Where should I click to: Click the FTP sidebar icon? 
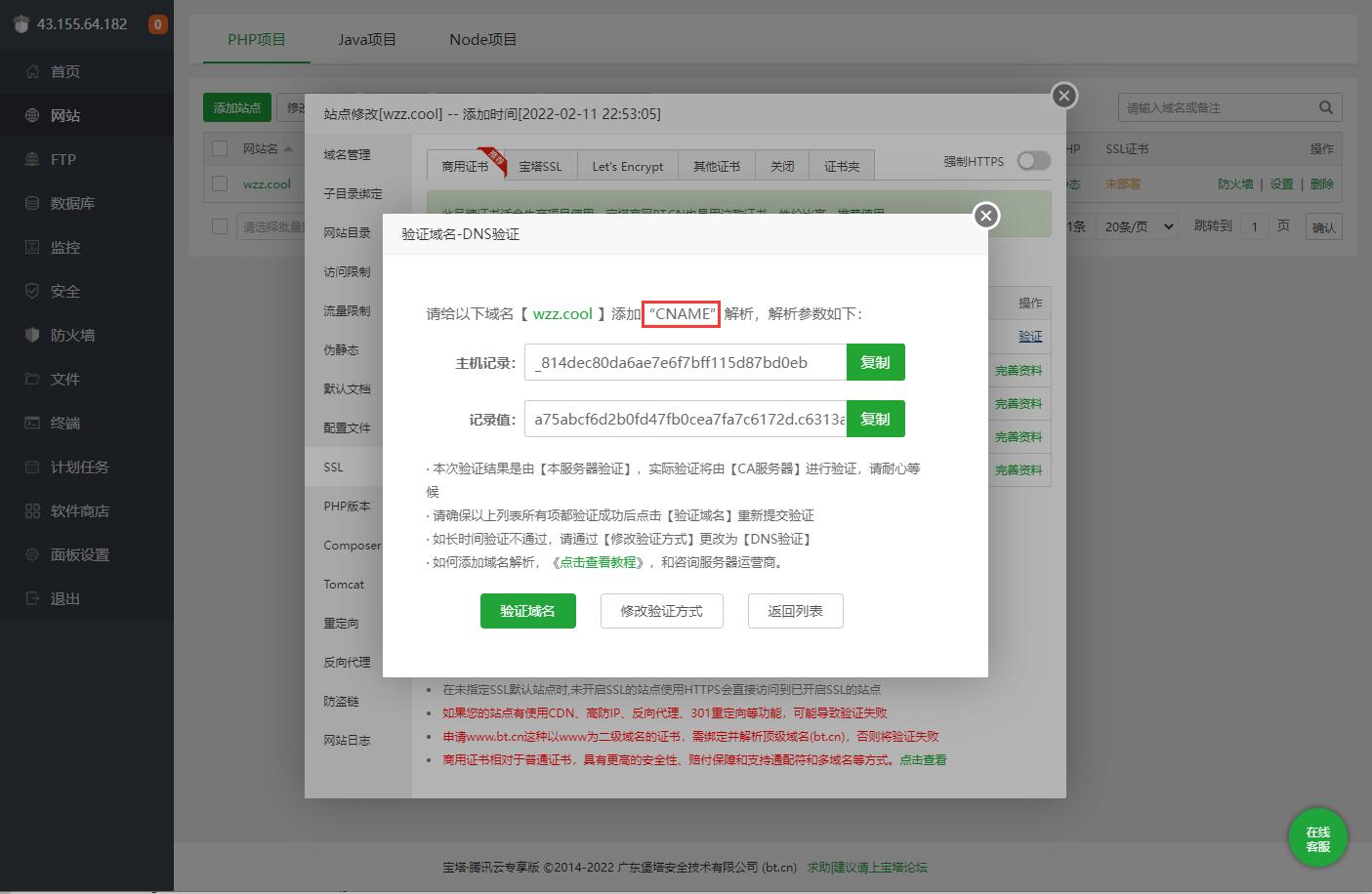pos(32,159)
